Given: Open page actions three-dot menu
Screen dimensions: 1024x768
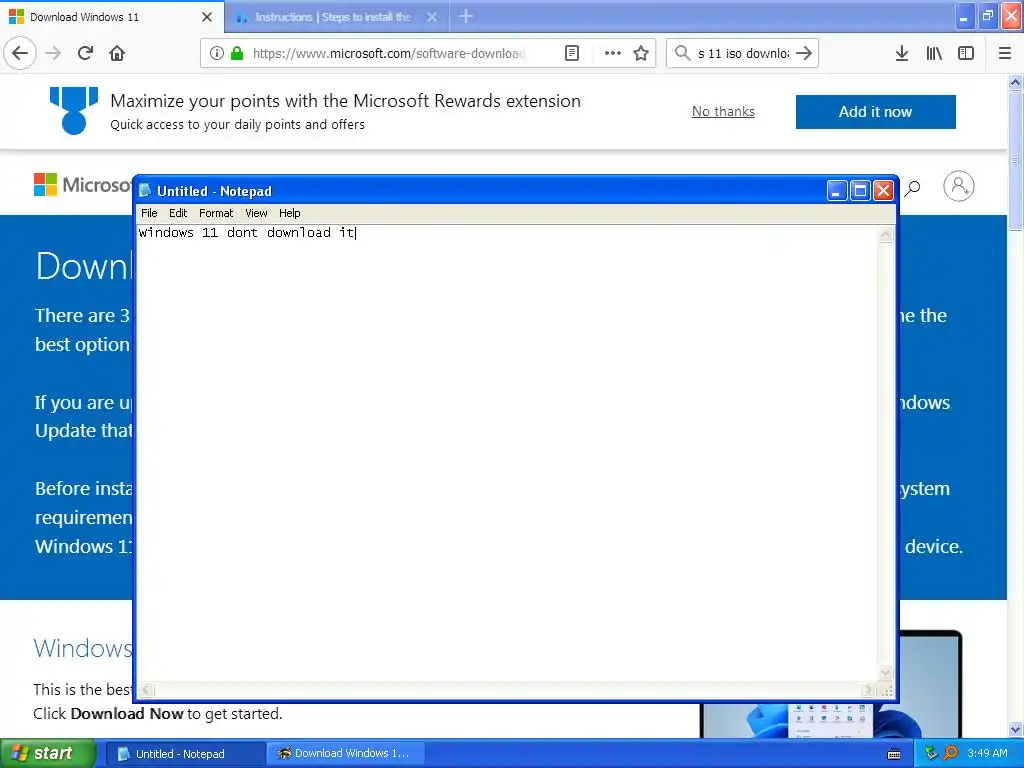Looking at the screenshot, I should coord(613,53).
